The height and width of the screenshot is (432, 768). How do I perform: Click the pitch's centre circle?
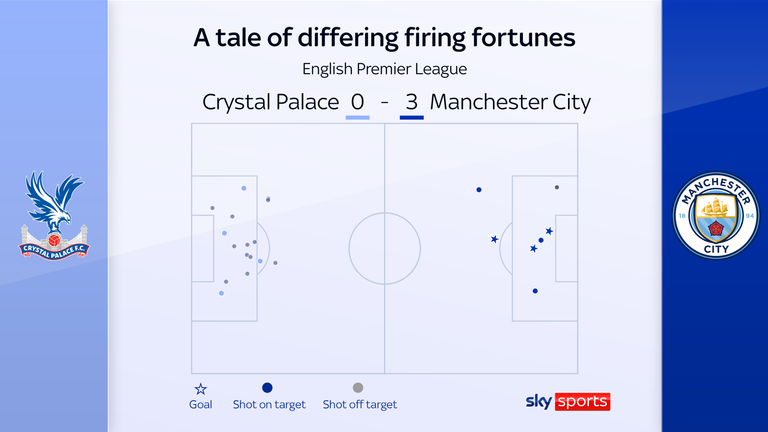coord(384,247)
